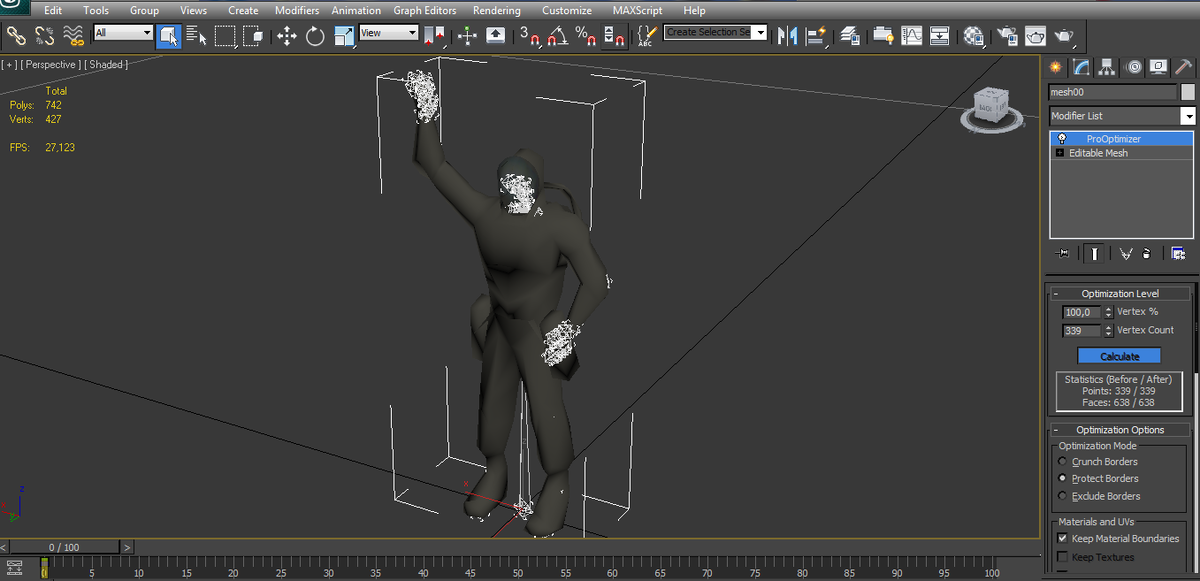Activate the Select Object tool
The width and height of the screenshot is (1200, 581).
click(x=168, y=36)
